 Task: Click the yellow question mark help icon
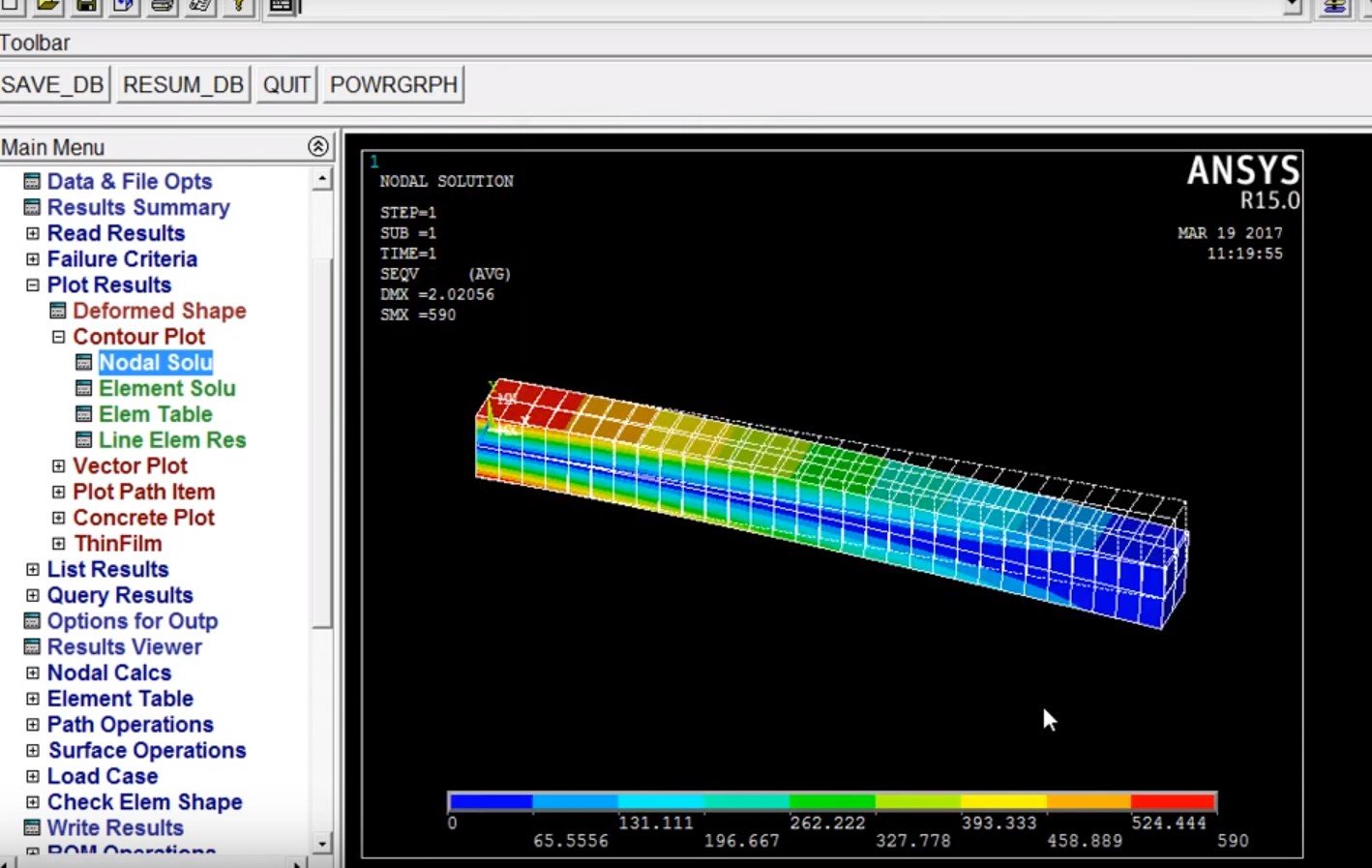click(238, 6)
